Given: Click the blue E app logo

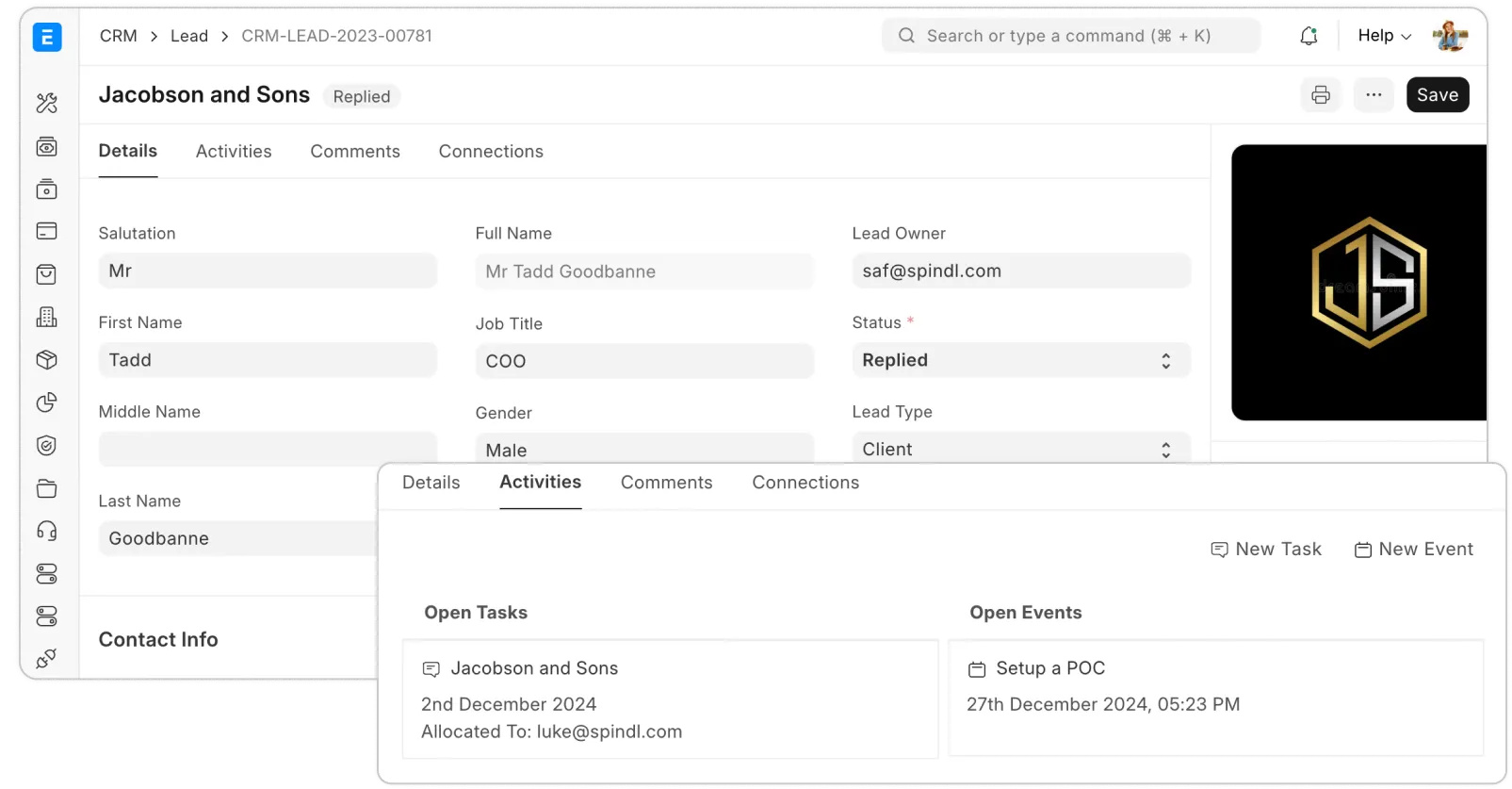Looking at the screenshot, I should coord(47,38).
